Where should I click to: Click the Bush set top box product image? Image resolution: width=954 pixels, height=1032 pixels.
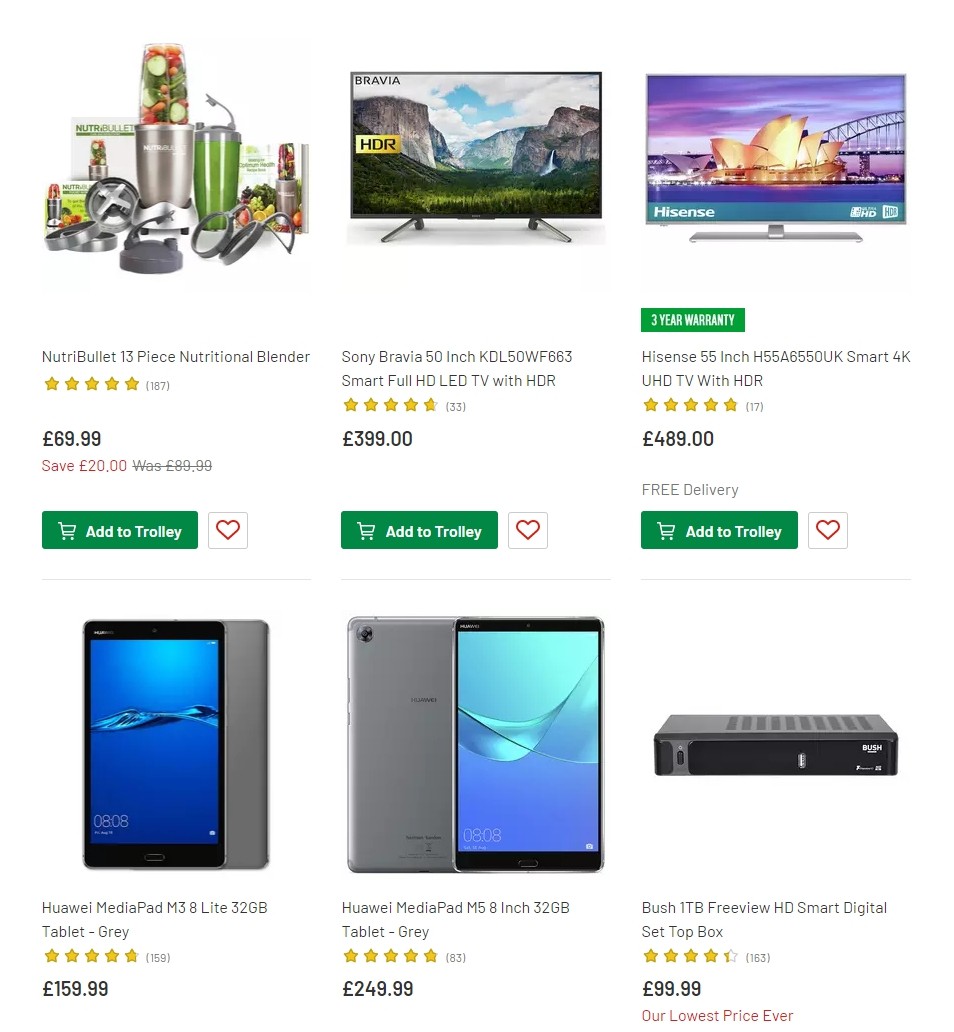(775, 744)
